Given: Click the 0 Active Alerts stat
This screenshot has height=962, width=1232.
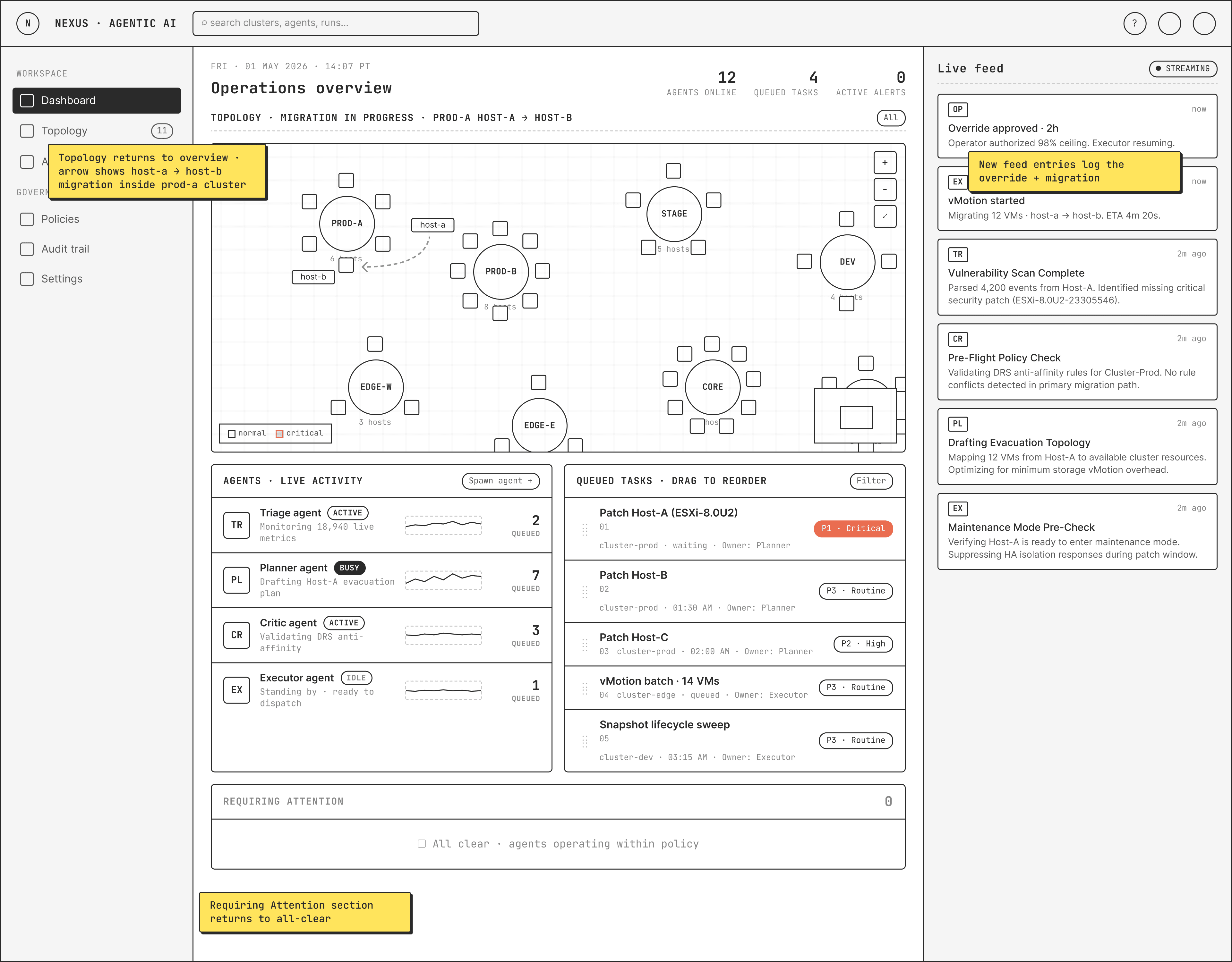Looking at the screenshot, I should click(870, 83).
